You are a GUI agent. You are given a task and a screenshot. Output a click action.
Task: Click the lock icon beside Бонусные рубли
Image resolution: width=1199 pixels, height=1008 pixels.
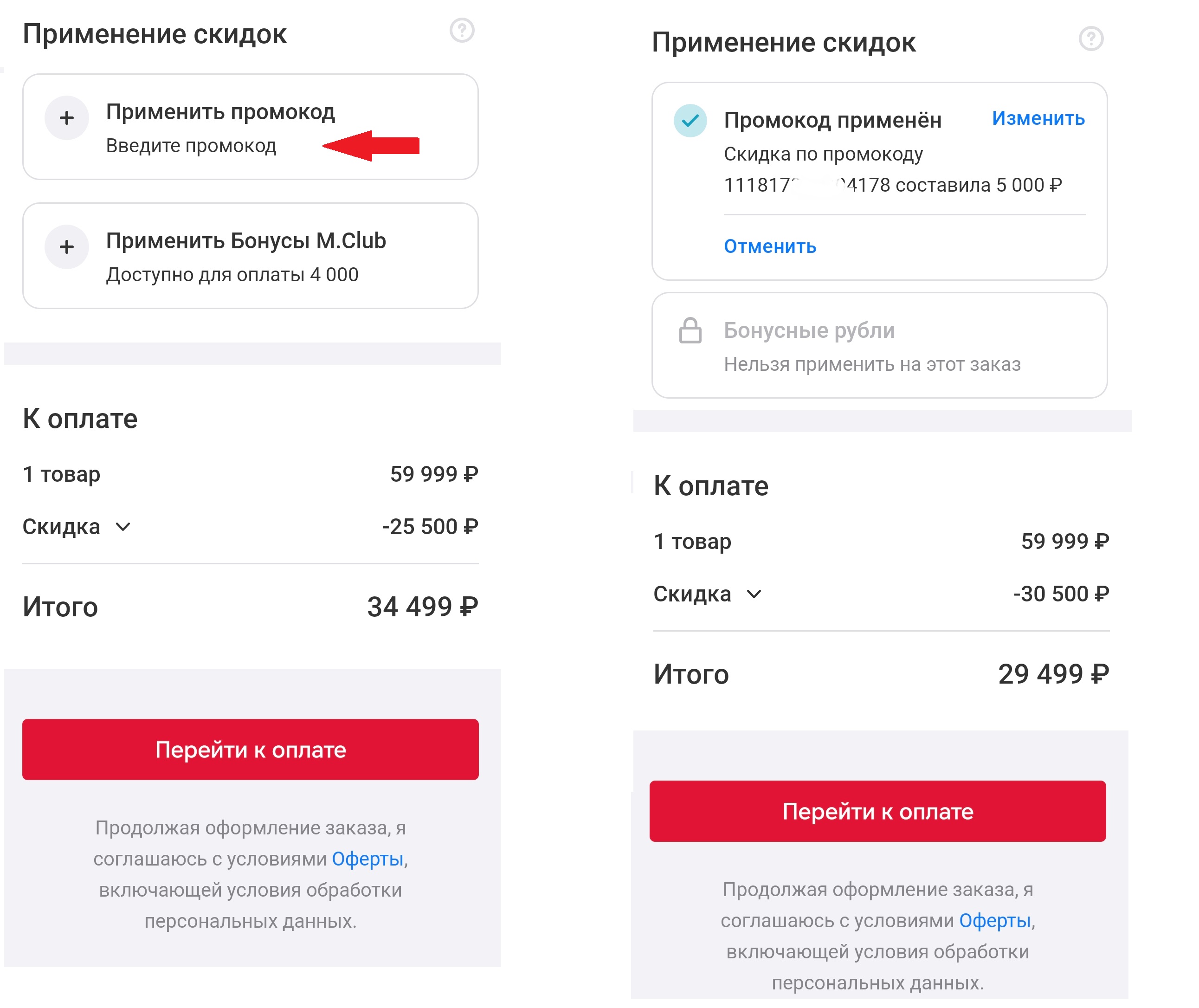(x=690, y=330)
